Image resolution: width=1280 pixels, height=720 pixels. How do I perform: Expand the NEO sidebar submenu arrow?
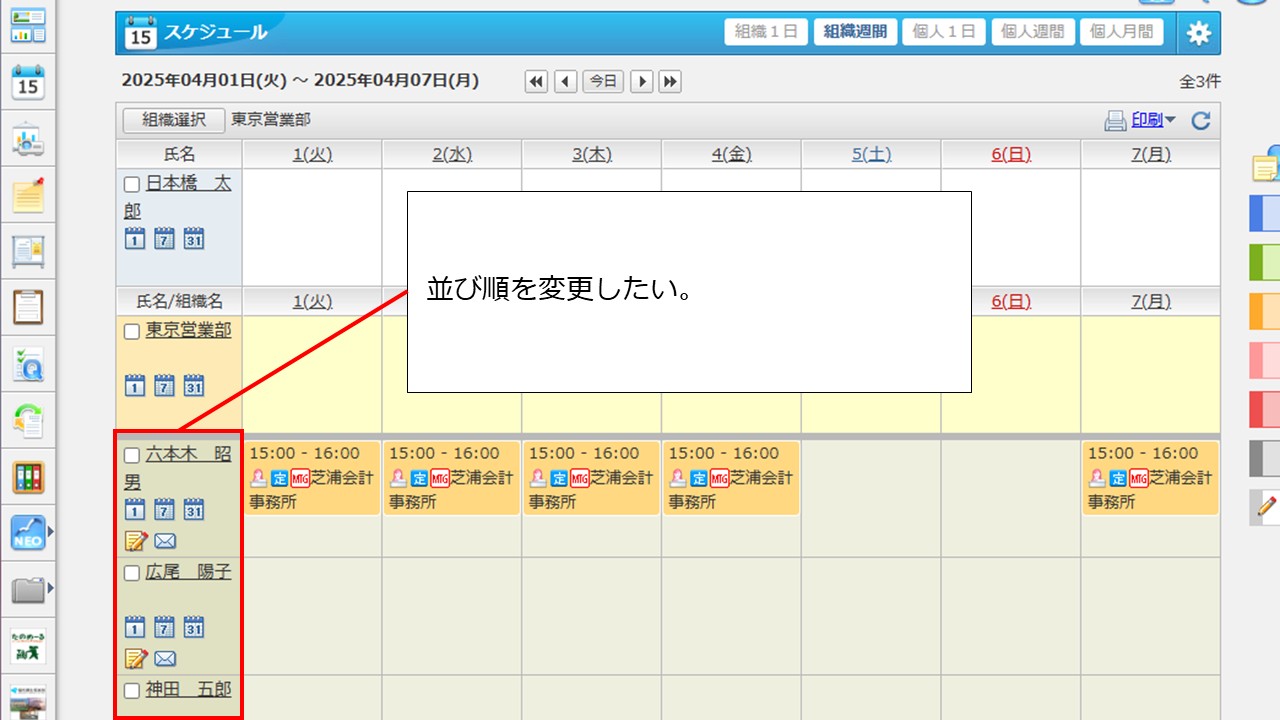click(x=50, y=532)
